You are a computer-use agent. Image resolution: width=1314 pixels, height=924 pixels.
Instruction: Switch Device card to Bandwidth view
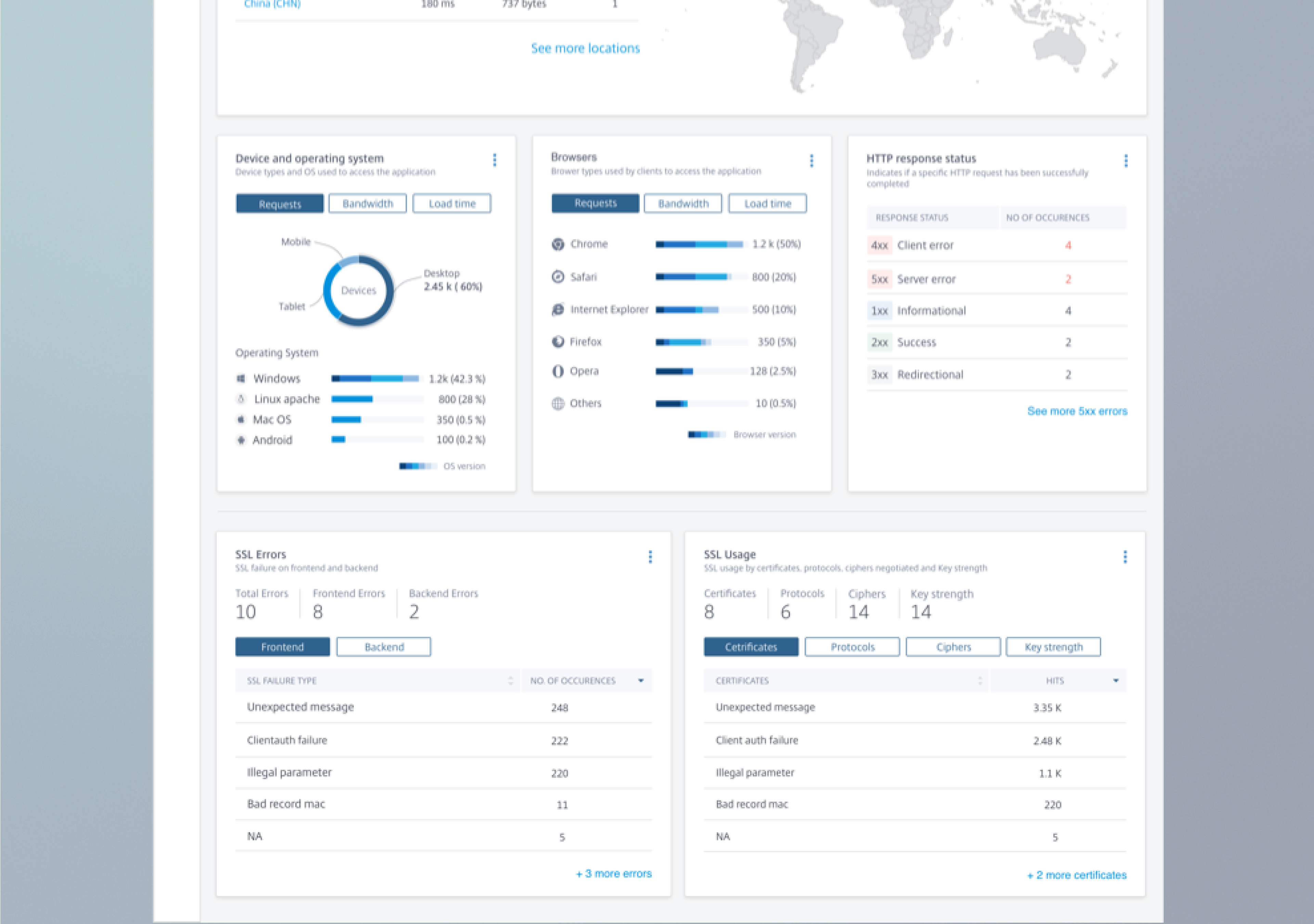coord(368,204)
